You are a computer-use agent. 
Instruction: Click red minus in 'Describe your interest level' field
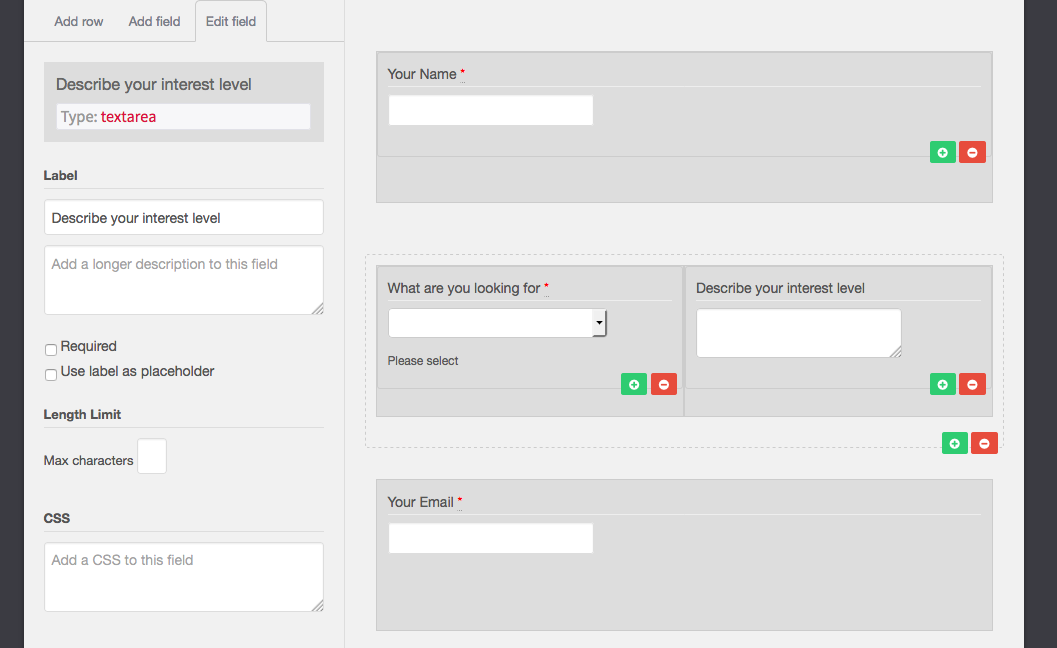tap(972, 384)
